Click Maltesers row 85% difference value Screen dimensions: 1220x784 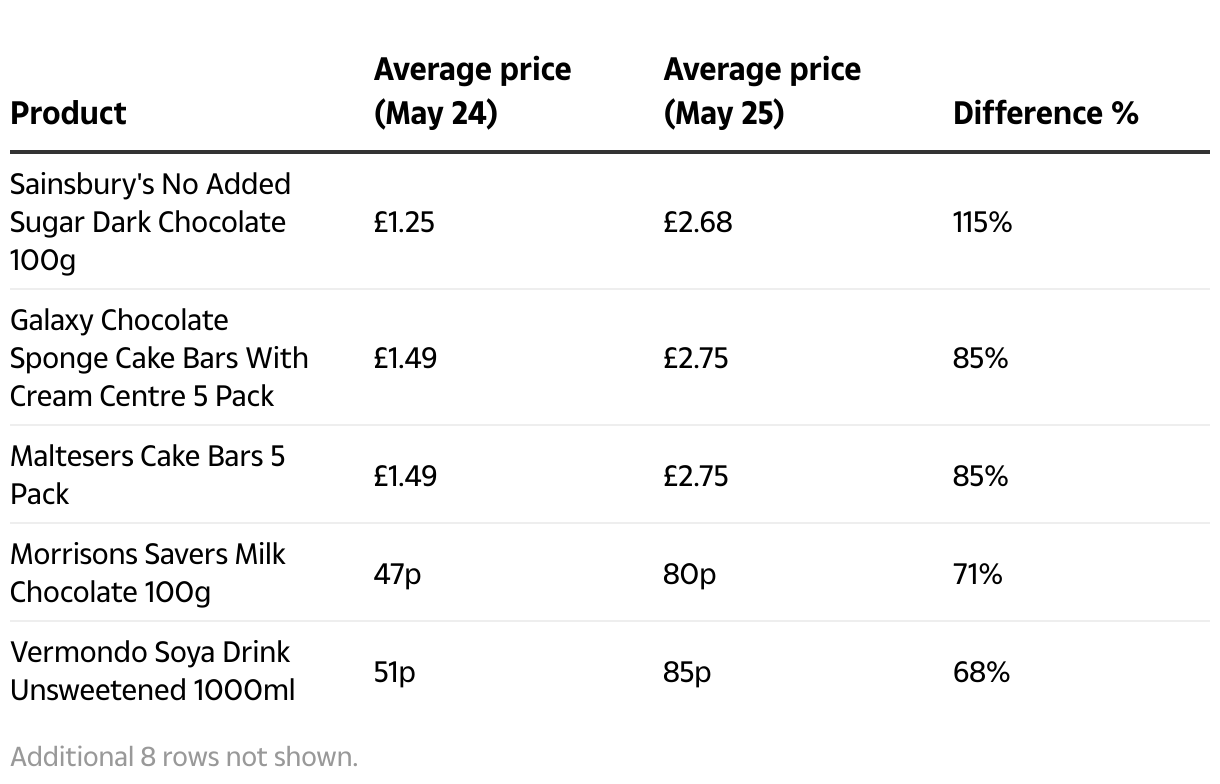coord(980,475)
